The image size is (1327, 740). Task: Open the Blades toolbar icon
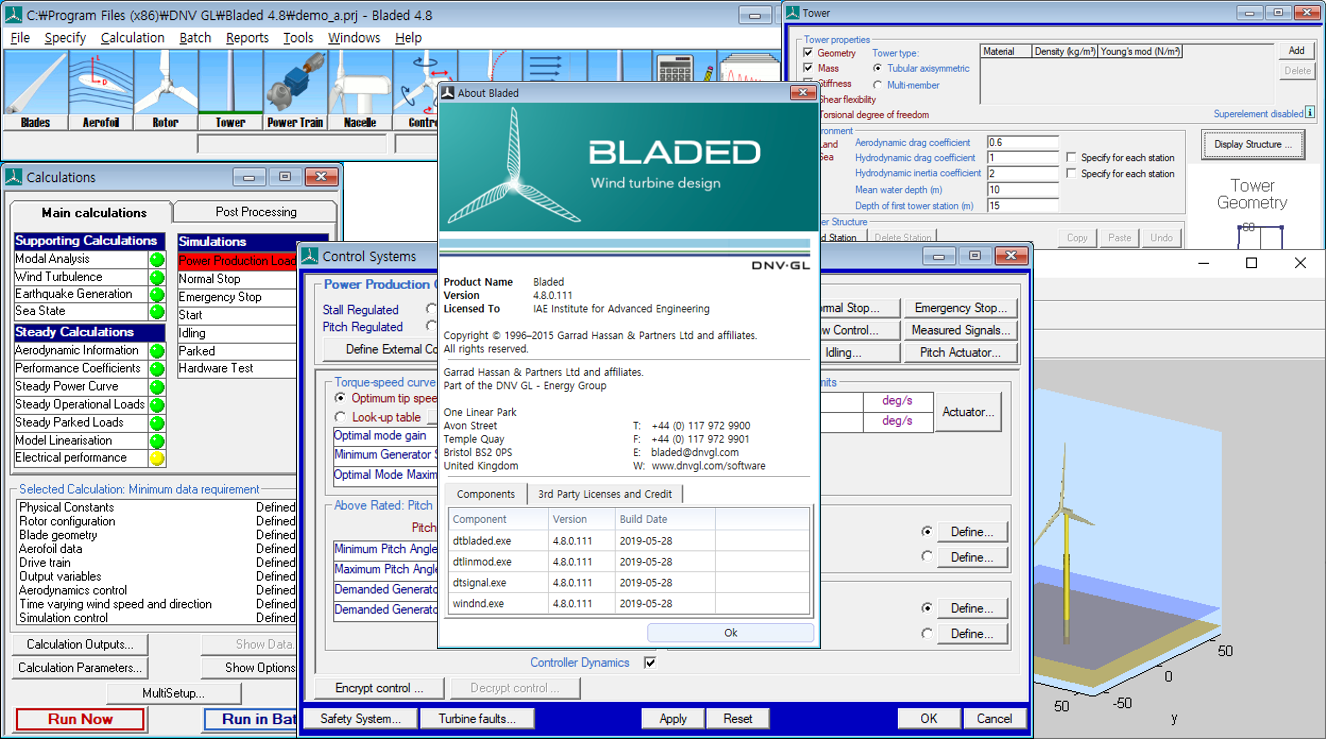click(x=35, y=90)
